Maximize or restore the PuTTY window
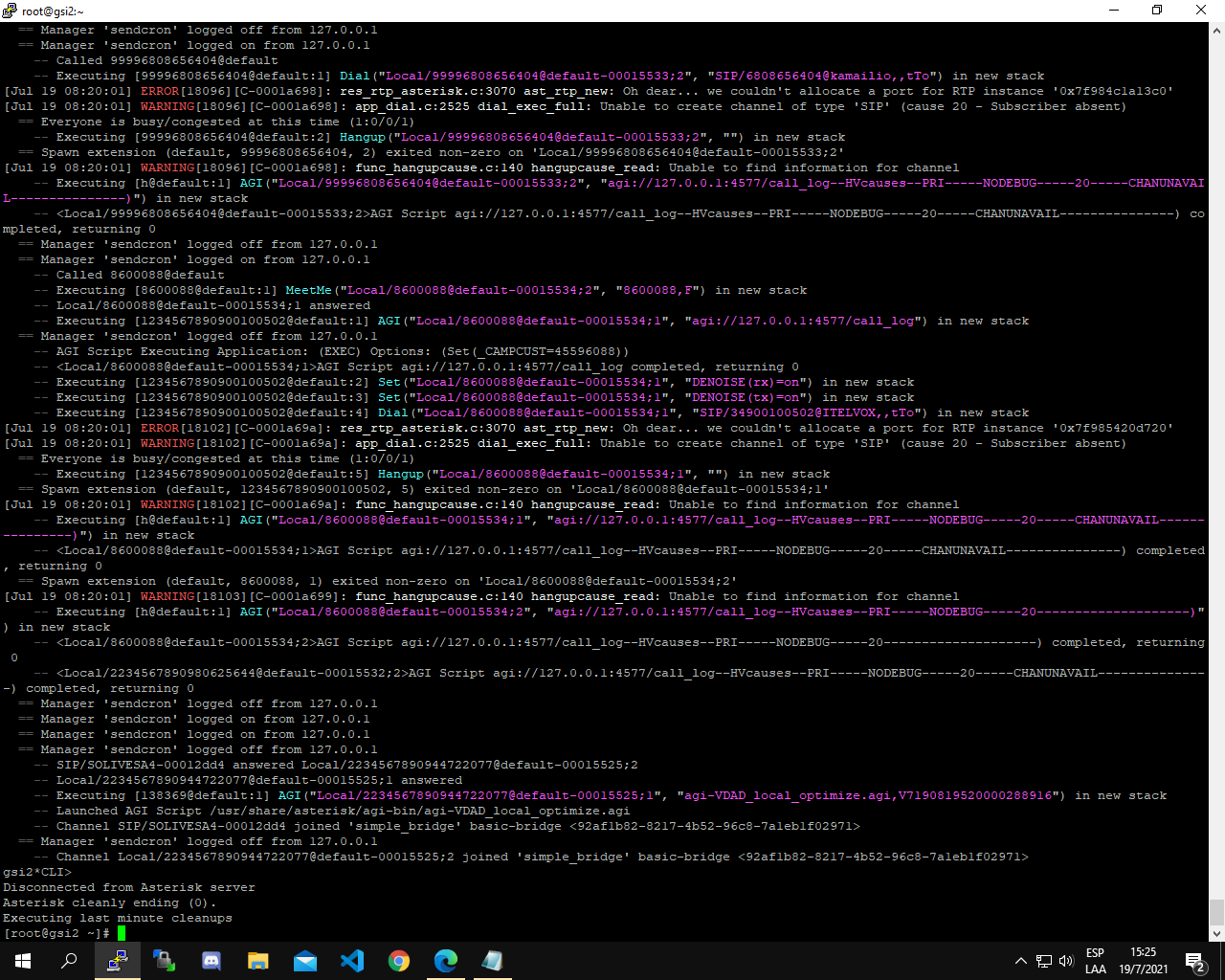 point(1157,11)
